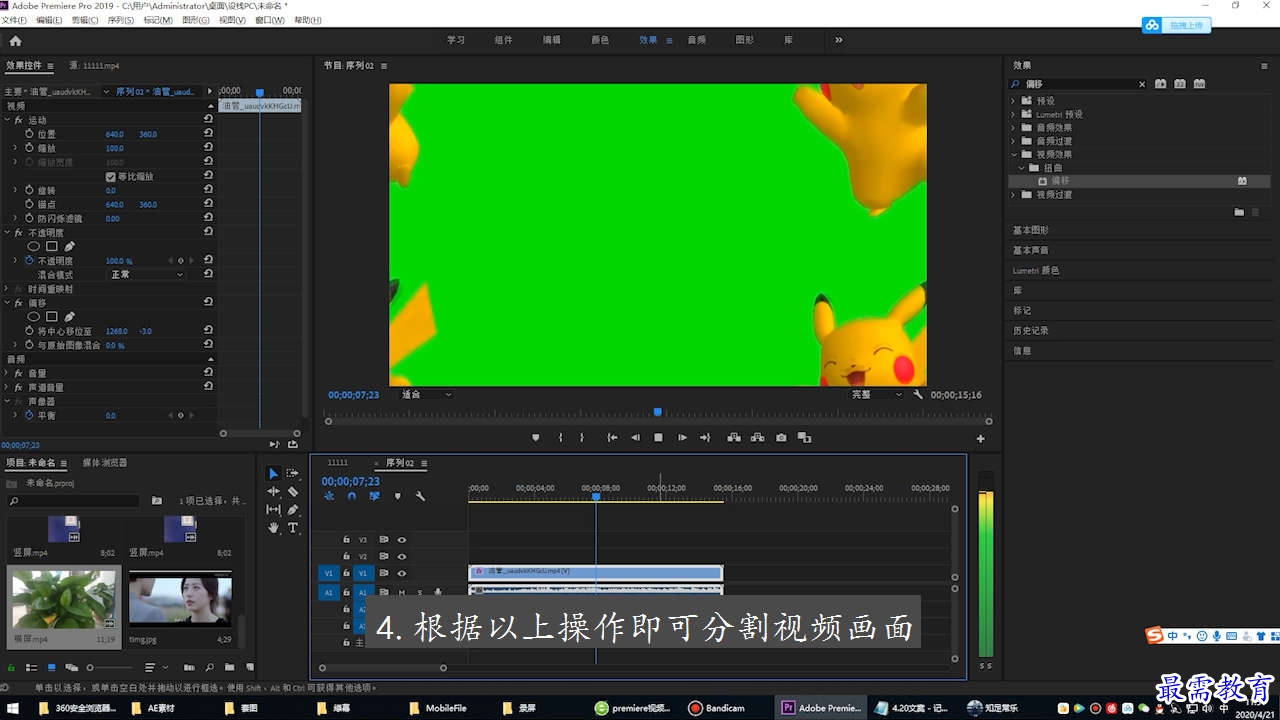Click the timeline wrench settings icon

pos(421,496)
